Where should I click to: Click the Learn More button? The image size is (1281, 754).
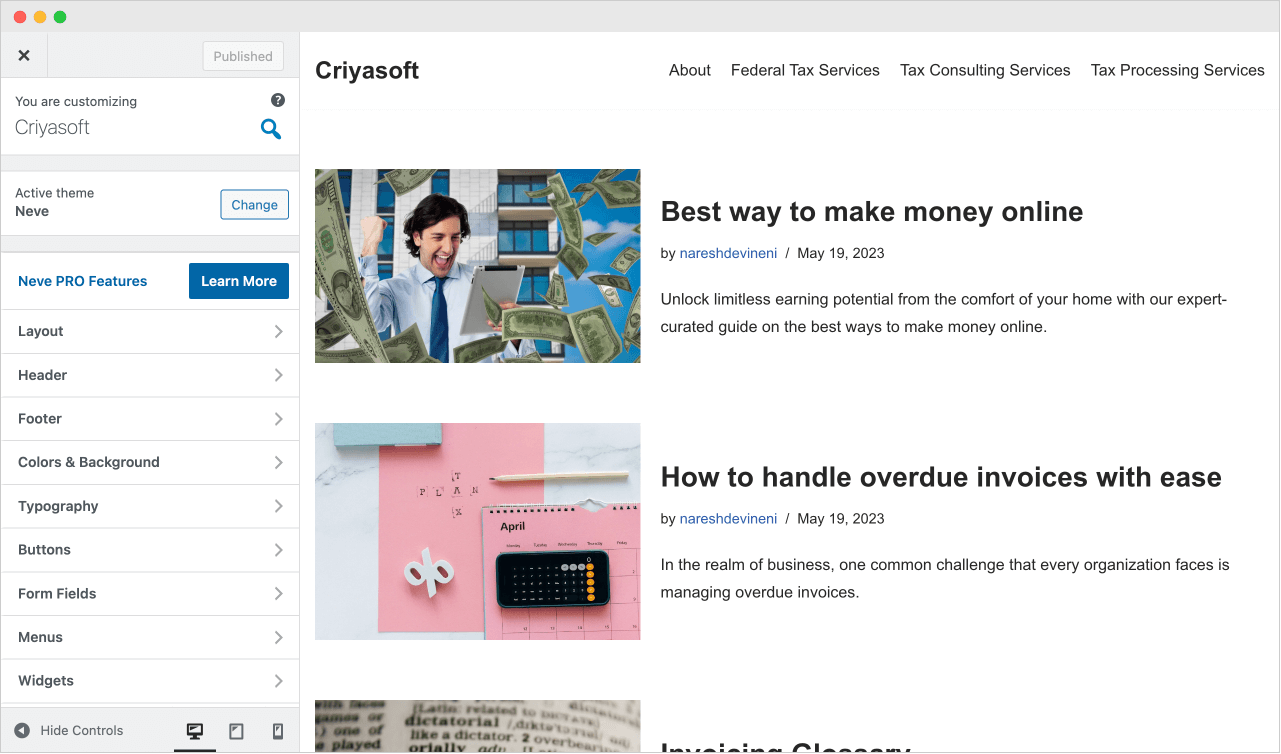239,281
